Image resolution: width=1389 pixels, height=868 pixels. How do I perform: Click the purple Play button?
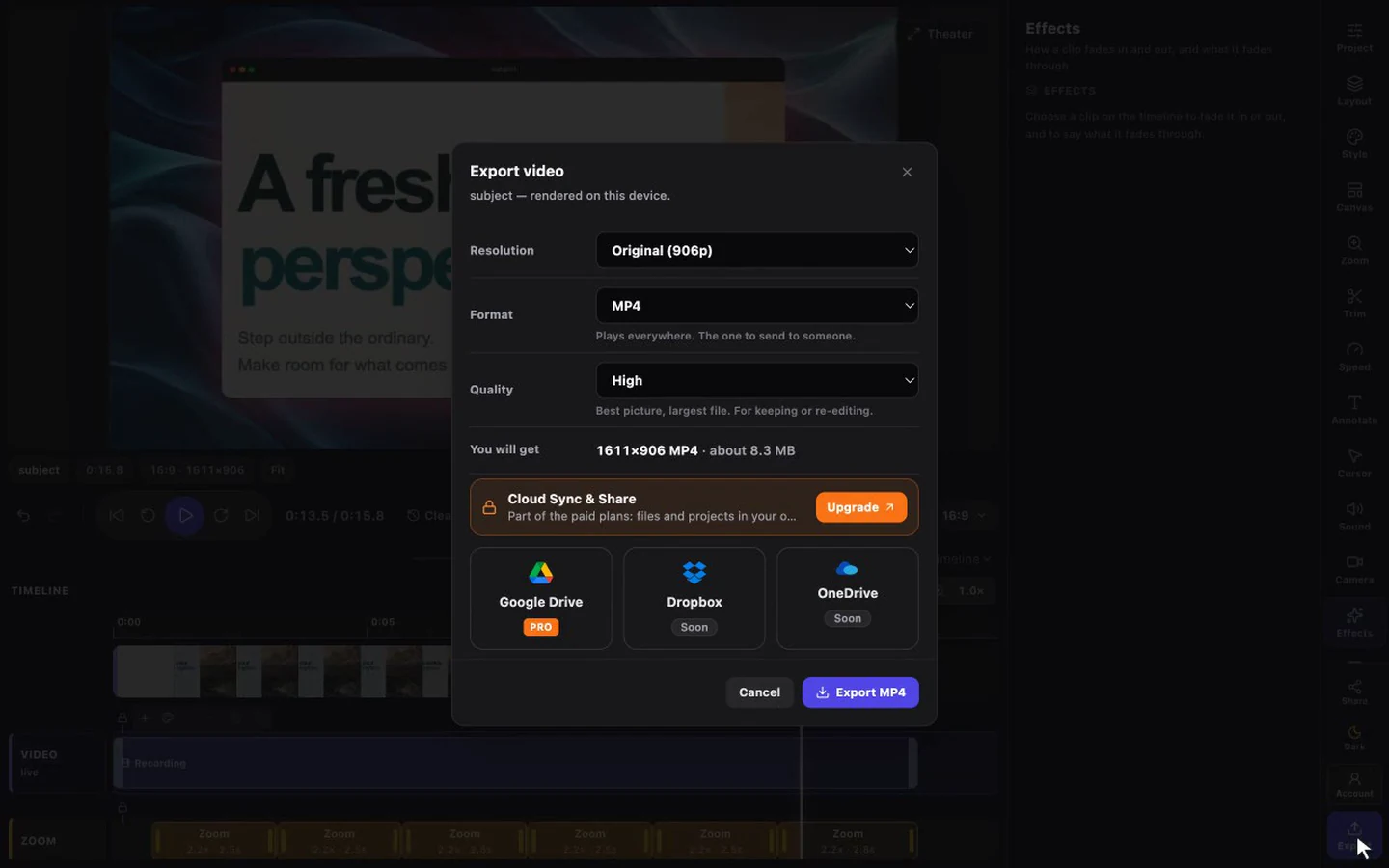(x=185, y=516)
